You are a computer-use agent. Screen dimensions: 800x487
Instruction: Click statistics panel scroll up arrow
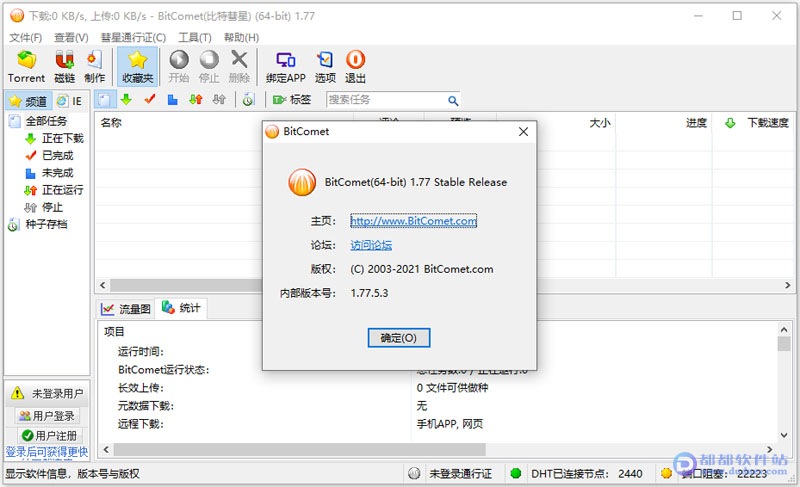point(784,329)
